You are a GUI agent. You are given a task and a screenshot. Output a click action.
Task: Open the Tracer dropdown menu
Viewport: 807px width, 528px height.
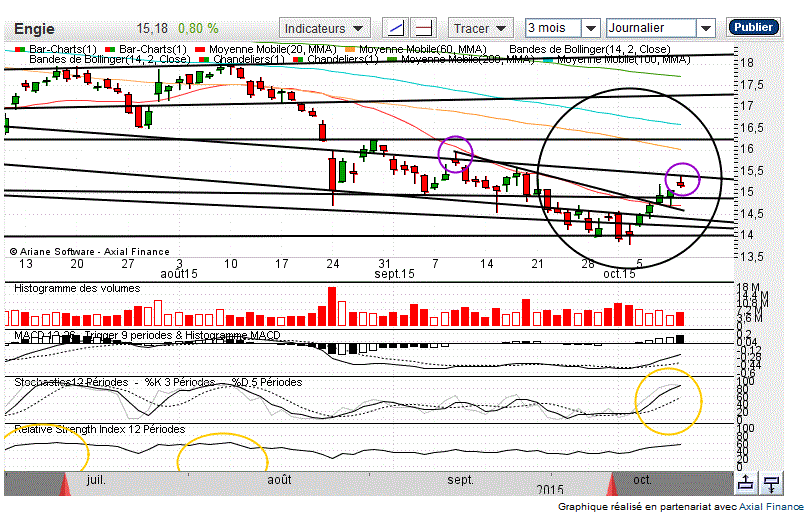point(480,28)
